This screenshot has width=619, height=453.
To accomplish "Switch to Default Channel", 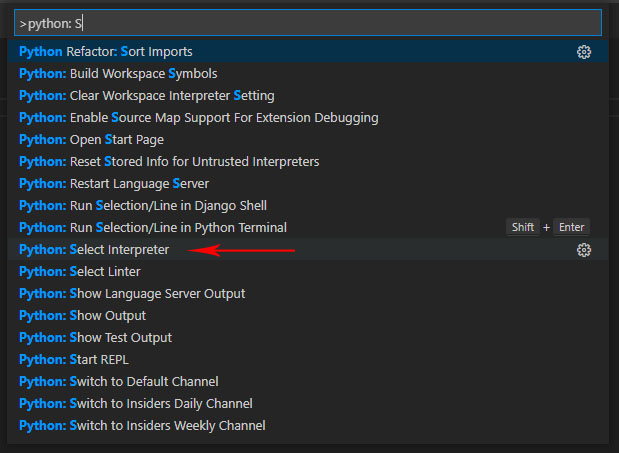I will (x=119, y=381).
